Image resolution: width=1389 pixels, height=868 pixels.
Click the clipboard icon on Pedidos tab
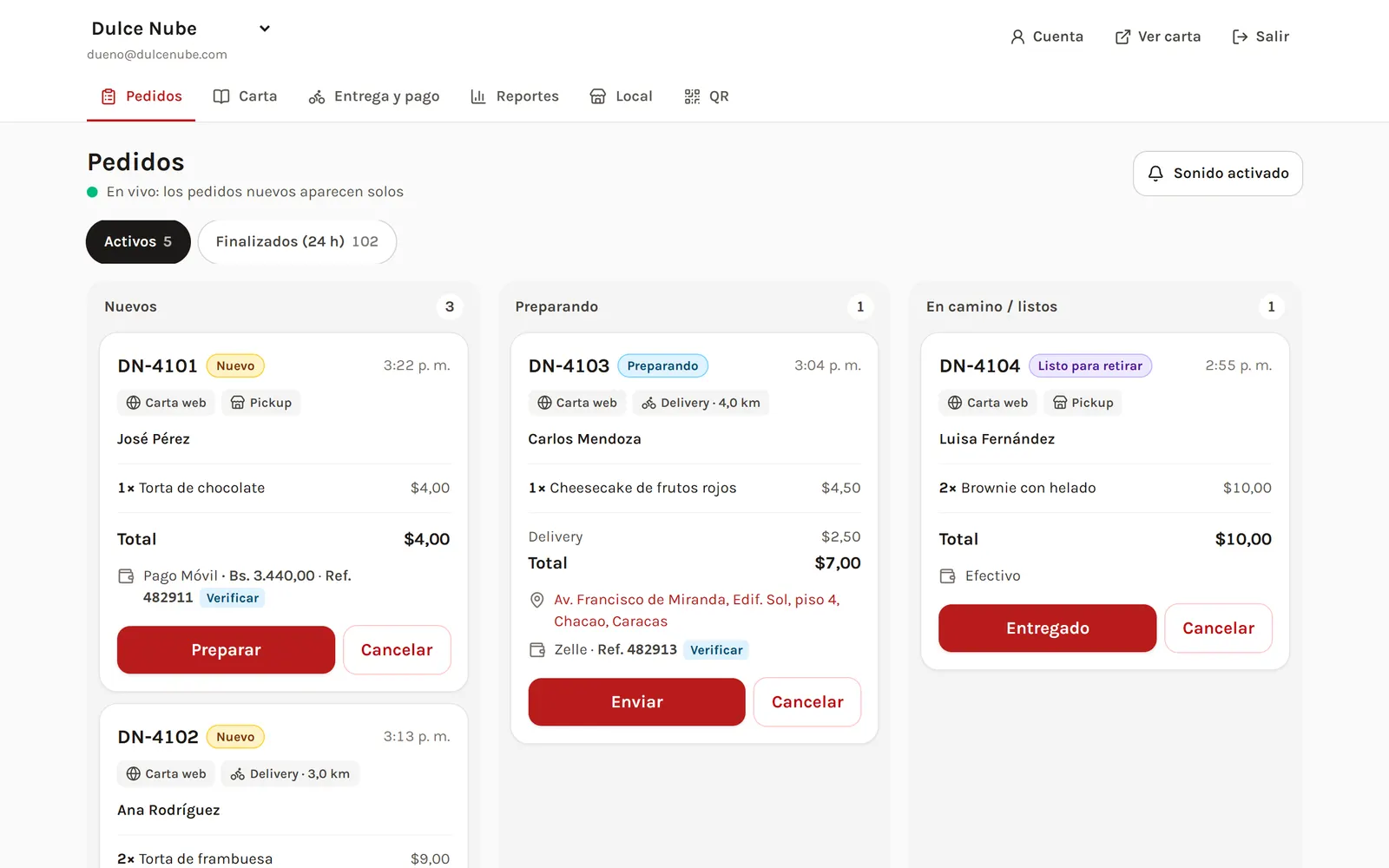pos(109,96)
